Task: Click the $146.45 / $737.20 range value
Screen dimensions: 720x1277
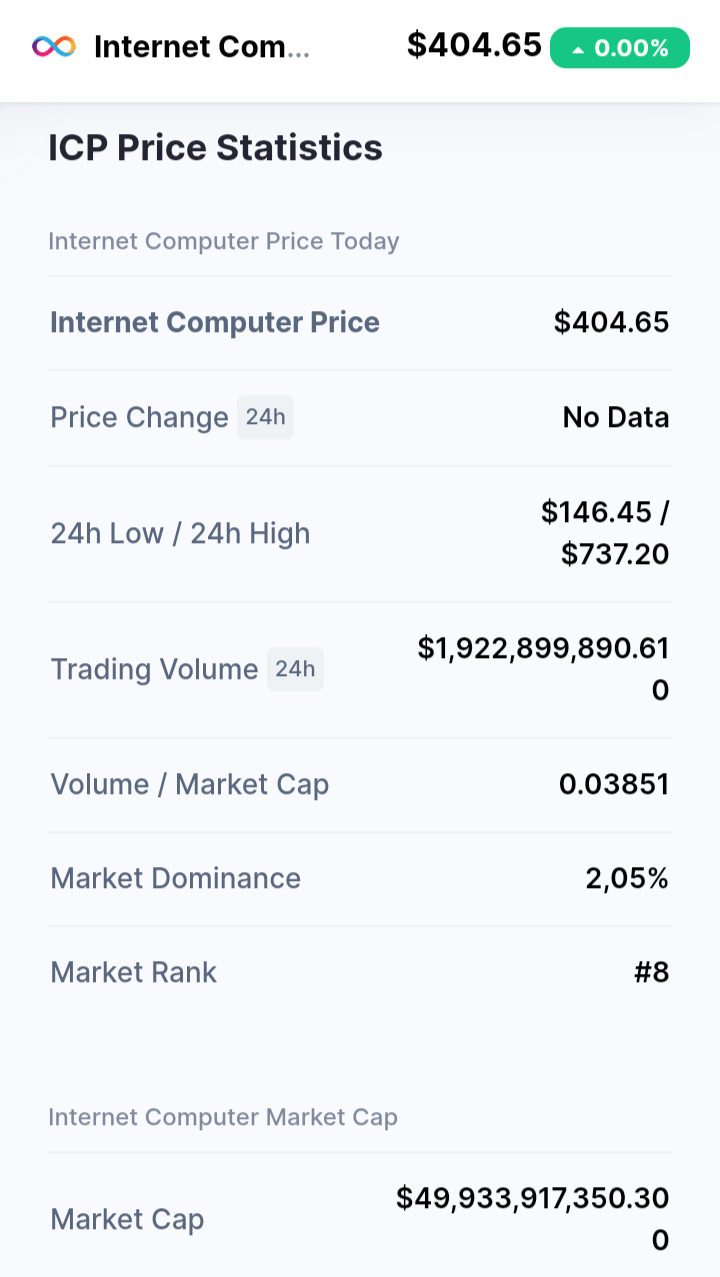Action: (605, 533)
